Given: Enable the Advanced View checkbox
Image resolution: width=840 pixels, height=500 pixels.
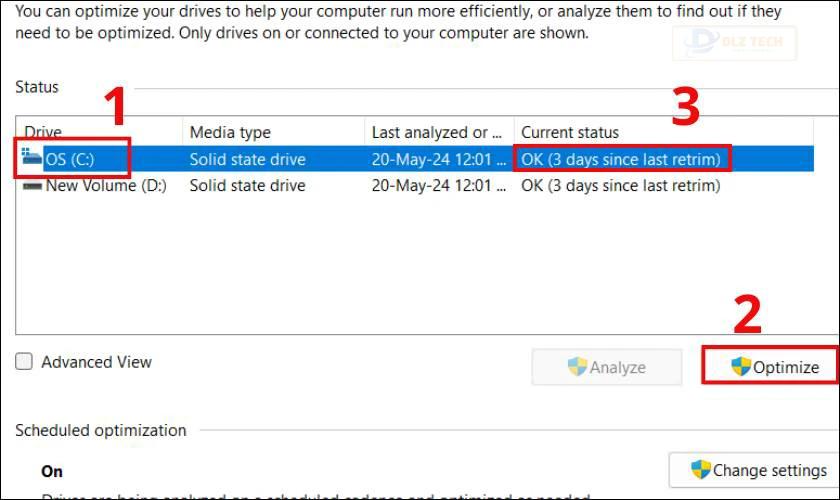Looking at the screenshot, I should coord(24,362).
